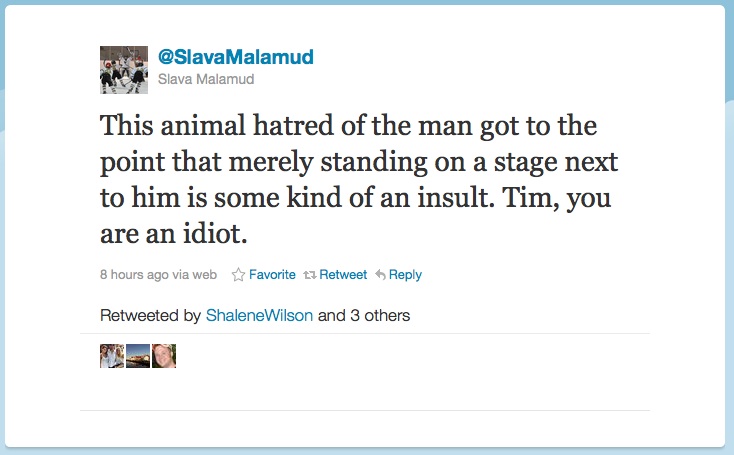
Task: Click the Retweet arrows icon
Action: [310, 274]
